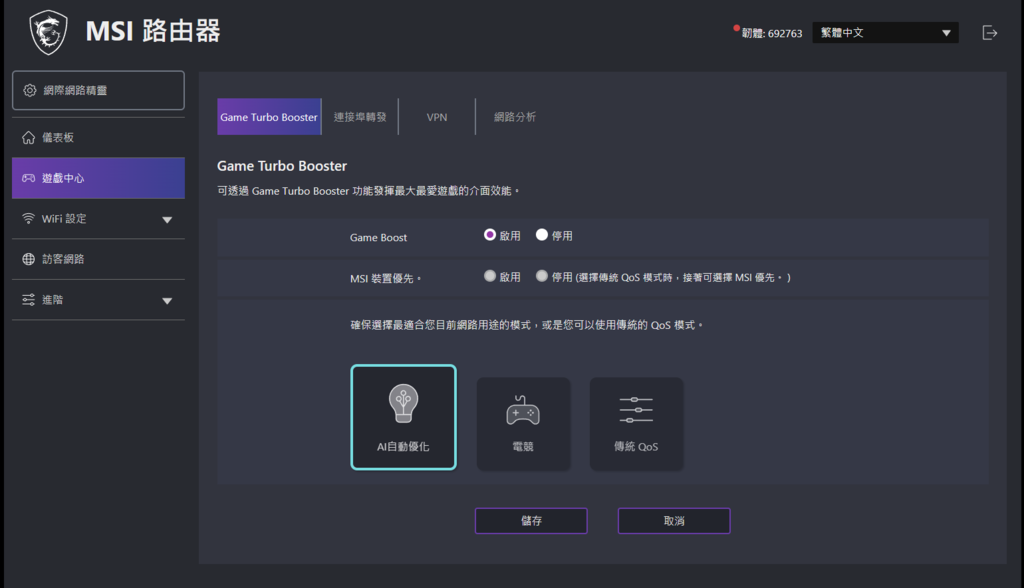The image size is (1024, 588).
Task: Click the red notification dot near firmware
Action: (737, 28)
